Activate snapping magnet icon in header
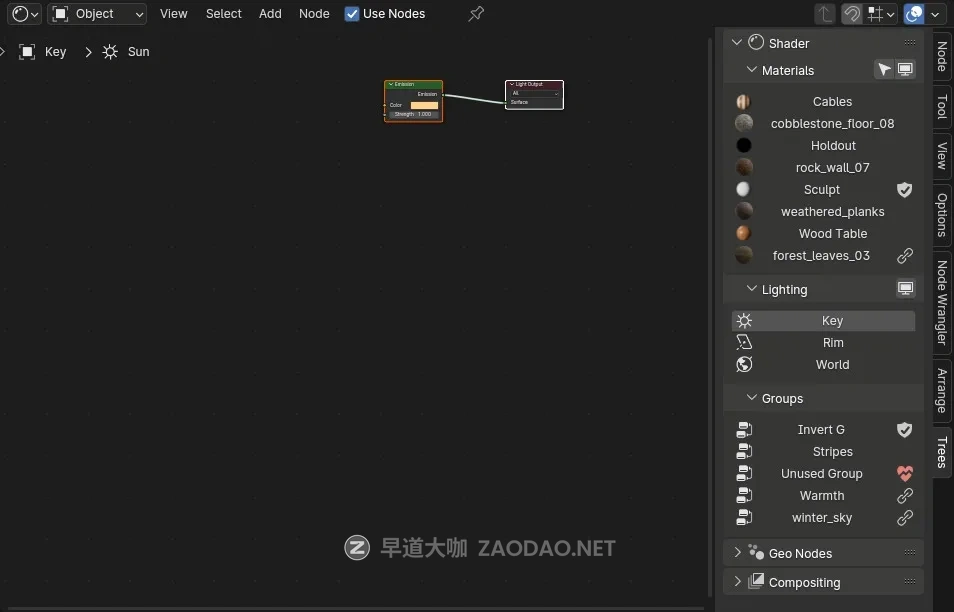Viewport: 954px width, 612px height. point(851,13)
